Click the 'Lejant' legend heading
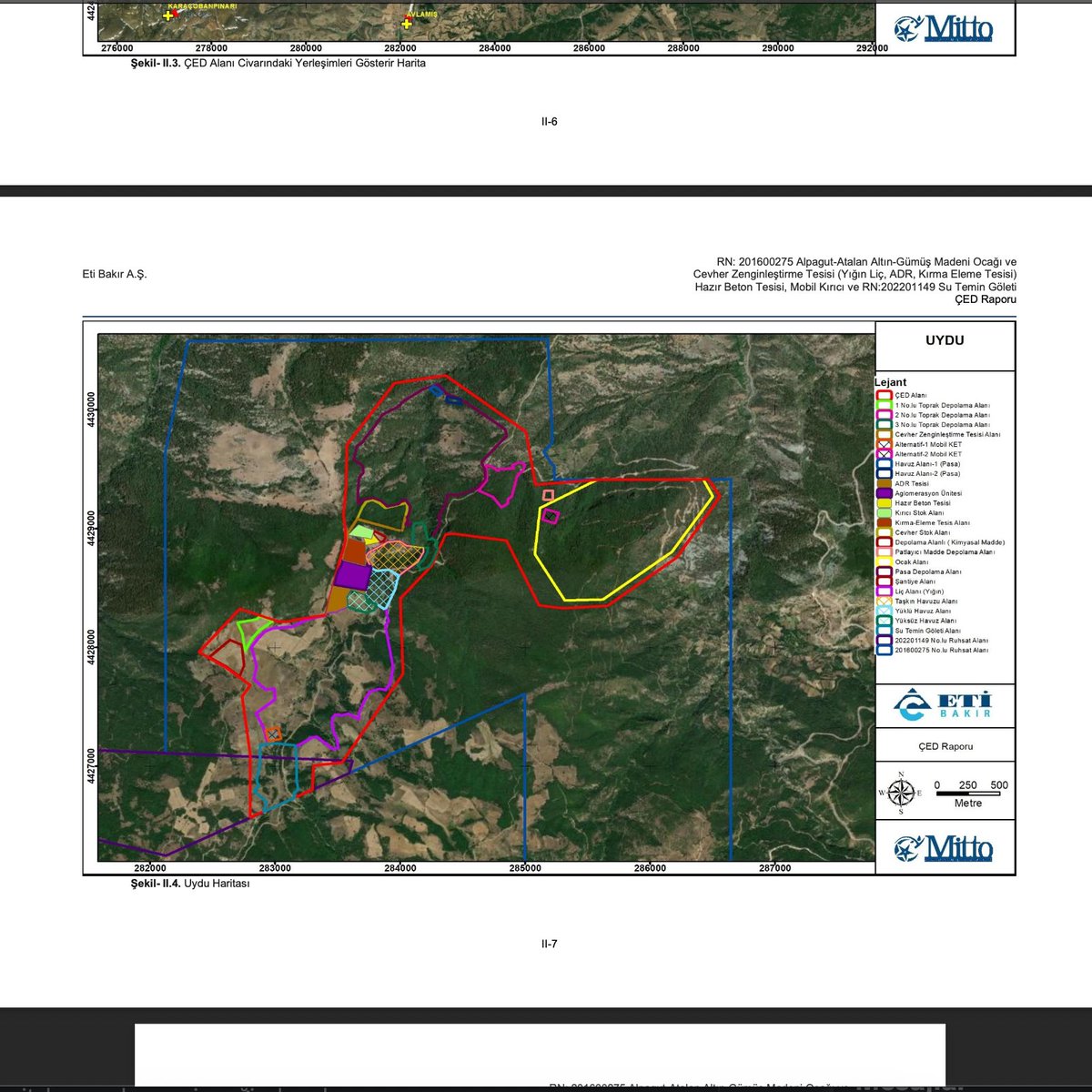1092x1092 pixels. (x=891, y=382)
